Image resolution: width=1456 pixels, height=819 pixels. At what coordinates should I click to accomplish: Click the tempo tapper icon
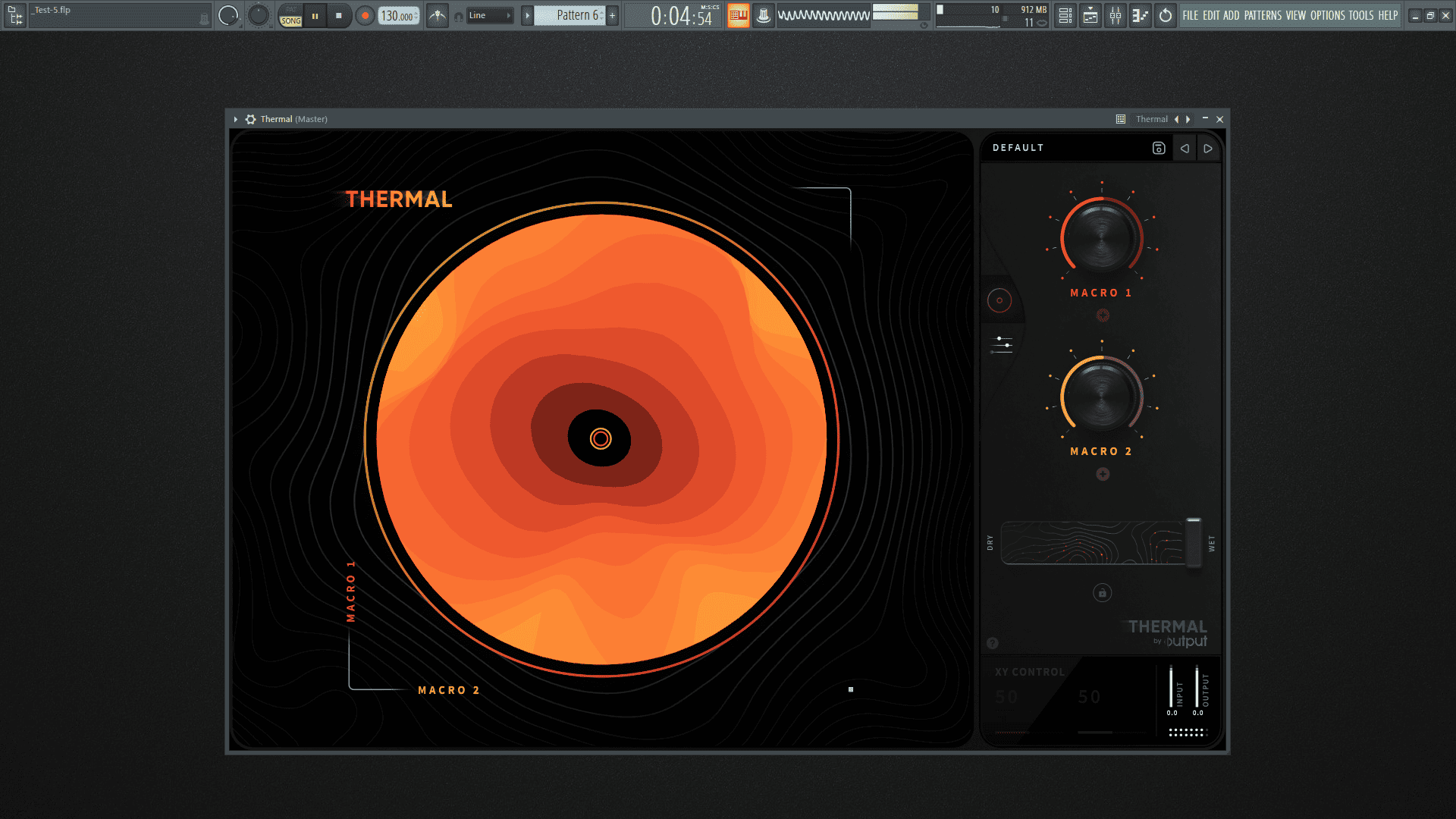pyautogui.click(x=764, y=15)
